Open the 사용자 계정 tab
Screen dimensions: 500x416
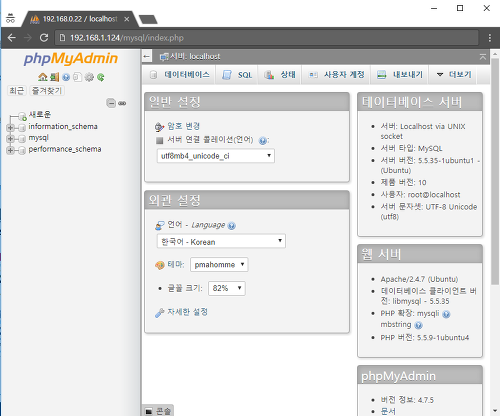[336, 75]
